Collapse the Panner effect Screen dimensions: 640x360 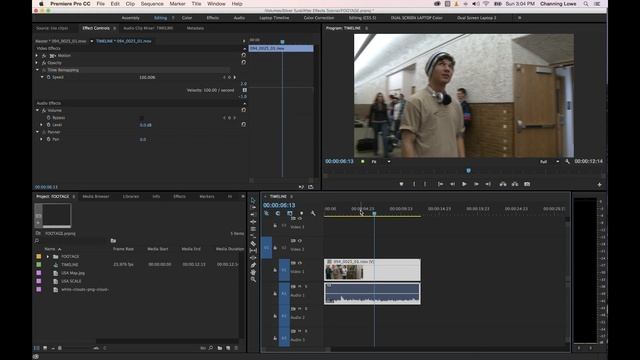[37, 132]
